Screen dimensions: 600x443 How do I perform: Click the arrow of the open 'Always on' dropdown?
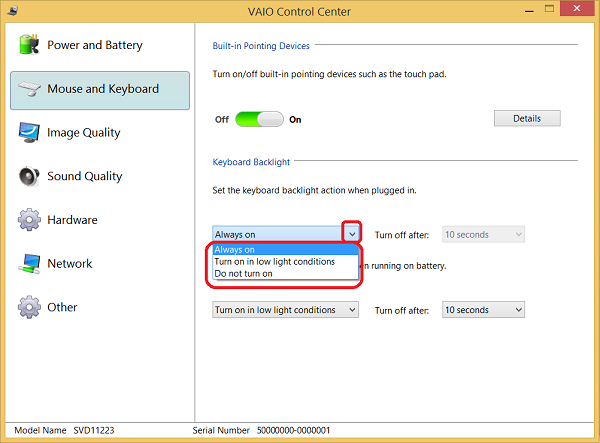pyautogui.click(x=351, y=234)
